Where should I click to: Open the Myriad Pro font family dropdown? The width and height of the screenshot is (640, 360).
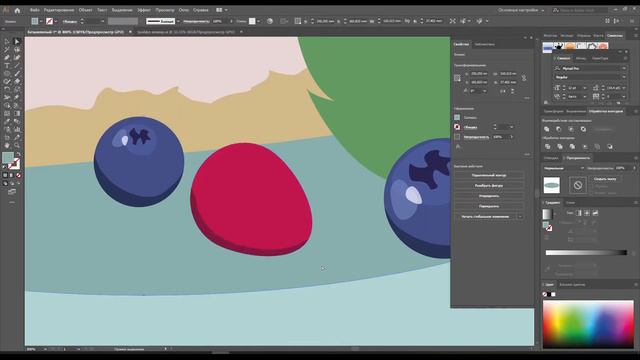624,68
